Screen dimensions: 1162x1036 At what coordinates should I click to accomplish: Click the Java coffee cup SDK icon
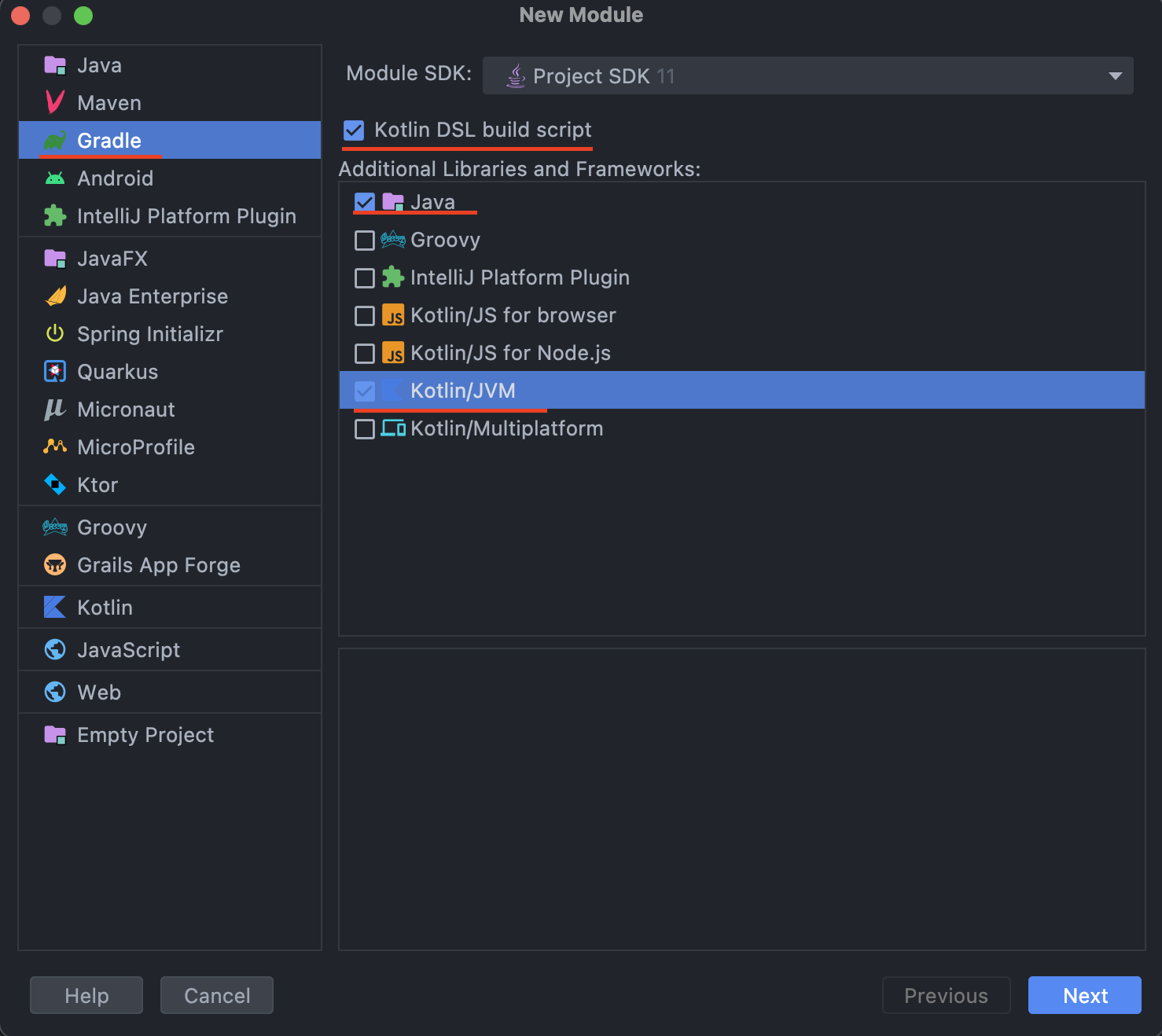pyautogui.click(x=516, y=76)
